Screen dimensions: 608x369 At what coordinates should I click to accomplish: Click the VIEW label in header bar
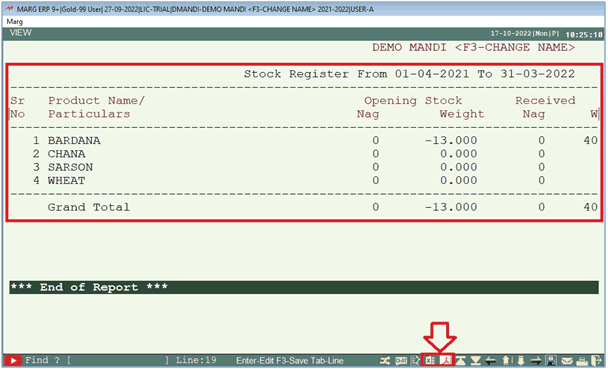click(21, 33)
